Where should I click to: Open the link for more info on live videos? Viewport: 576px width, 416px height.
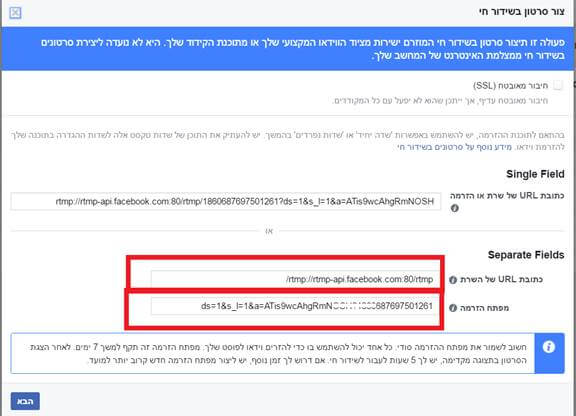454,147
